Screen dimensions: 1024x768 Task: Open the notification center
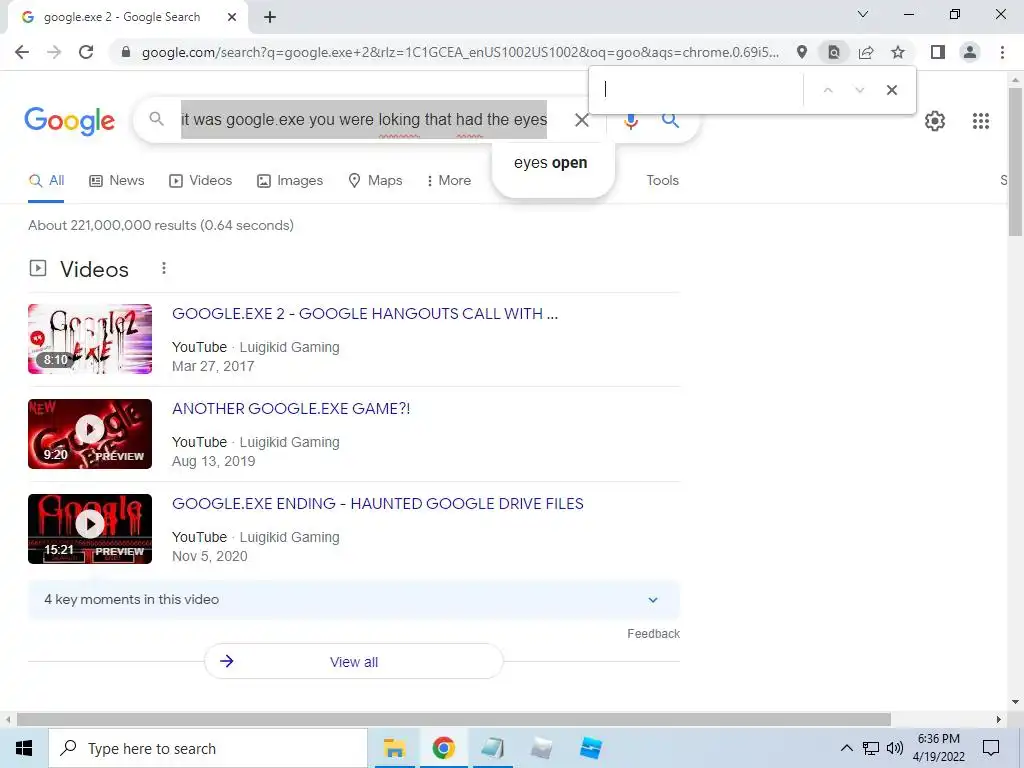point(991,748)
